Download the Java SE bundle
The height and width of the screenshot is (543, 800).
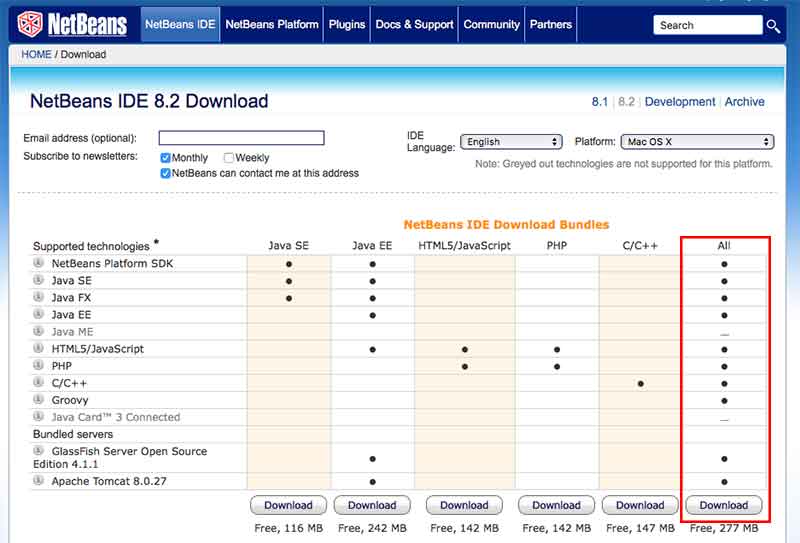click(x=288, y=505)
